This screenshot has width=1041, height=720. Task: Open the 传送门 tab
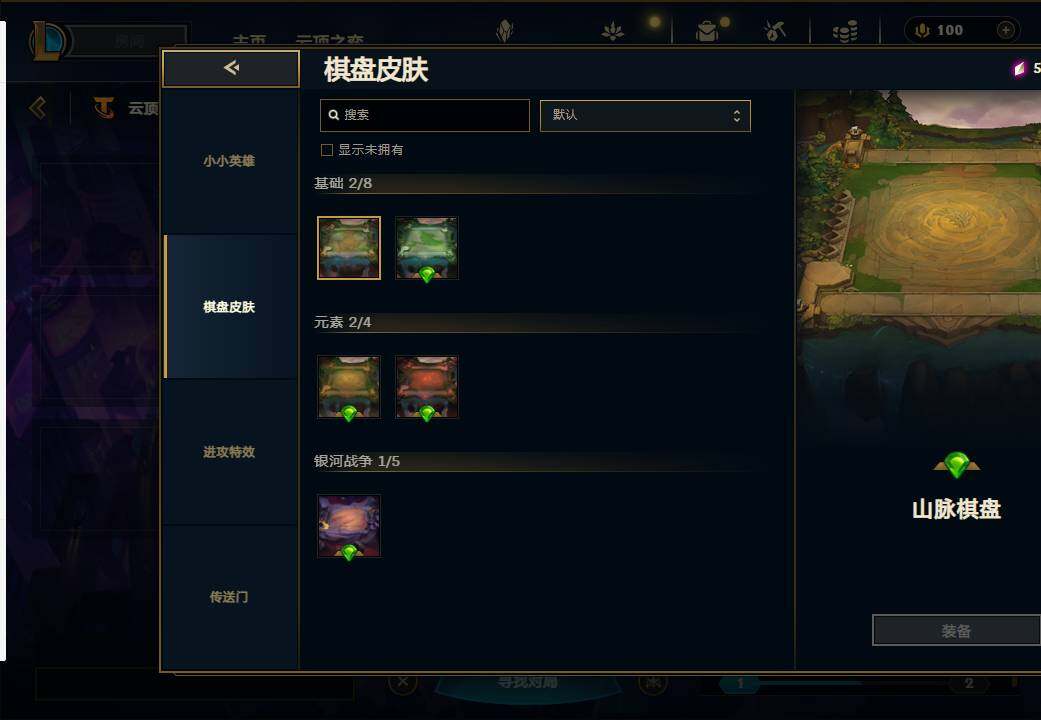230,597
